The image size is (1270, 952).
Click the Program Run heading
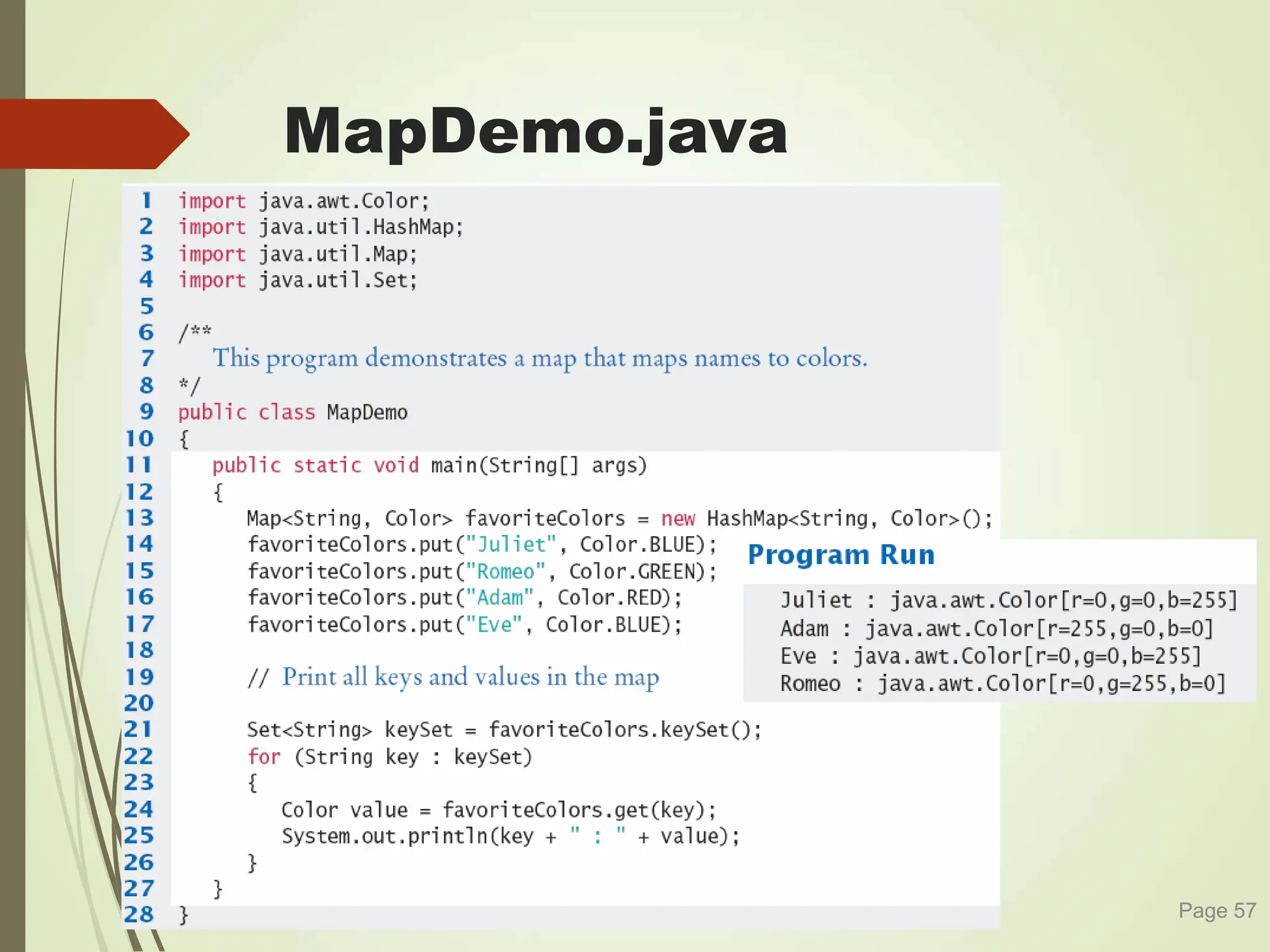point(840,555)
